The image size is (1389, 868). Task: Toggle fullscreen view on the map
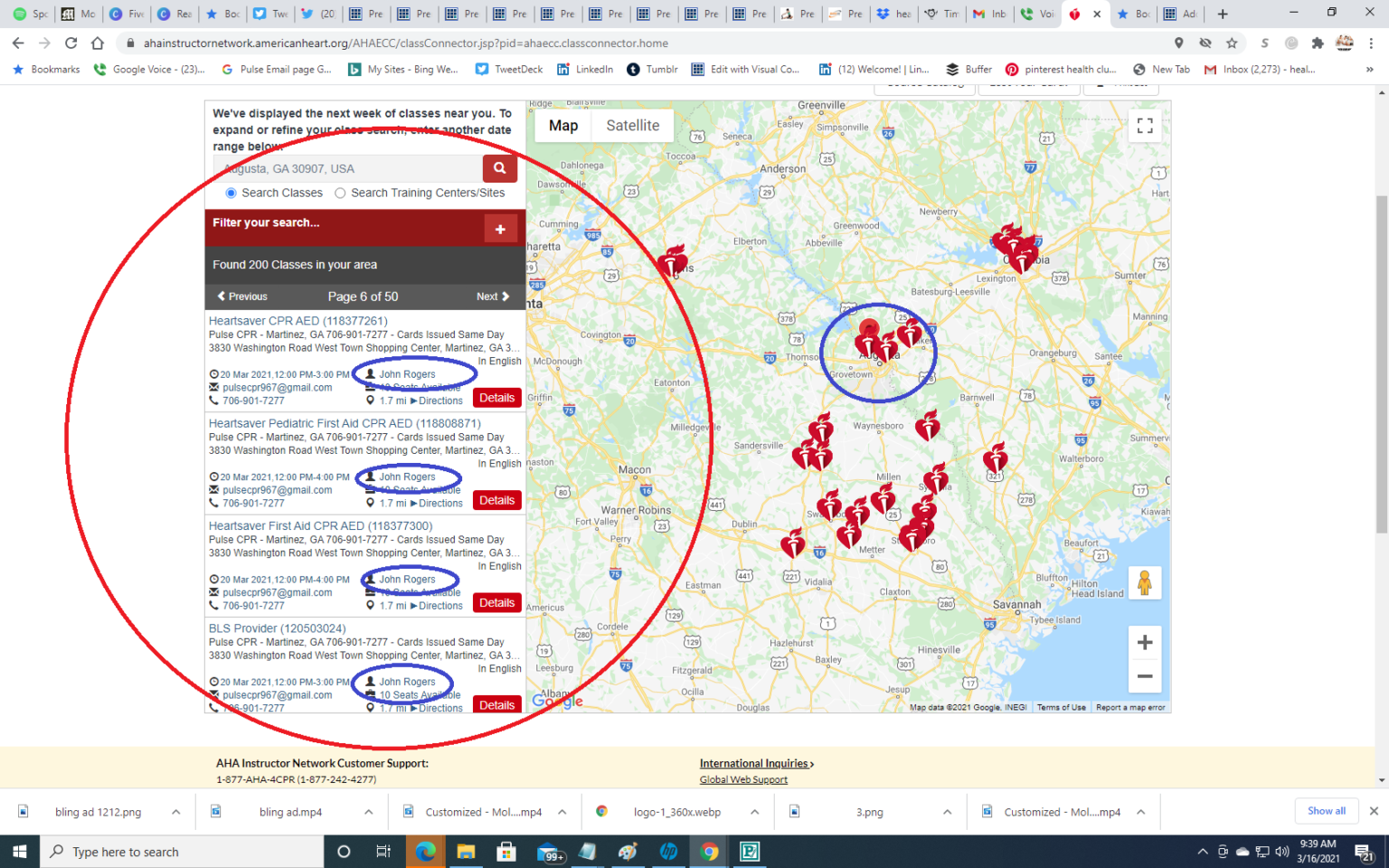click(1145, 126)
